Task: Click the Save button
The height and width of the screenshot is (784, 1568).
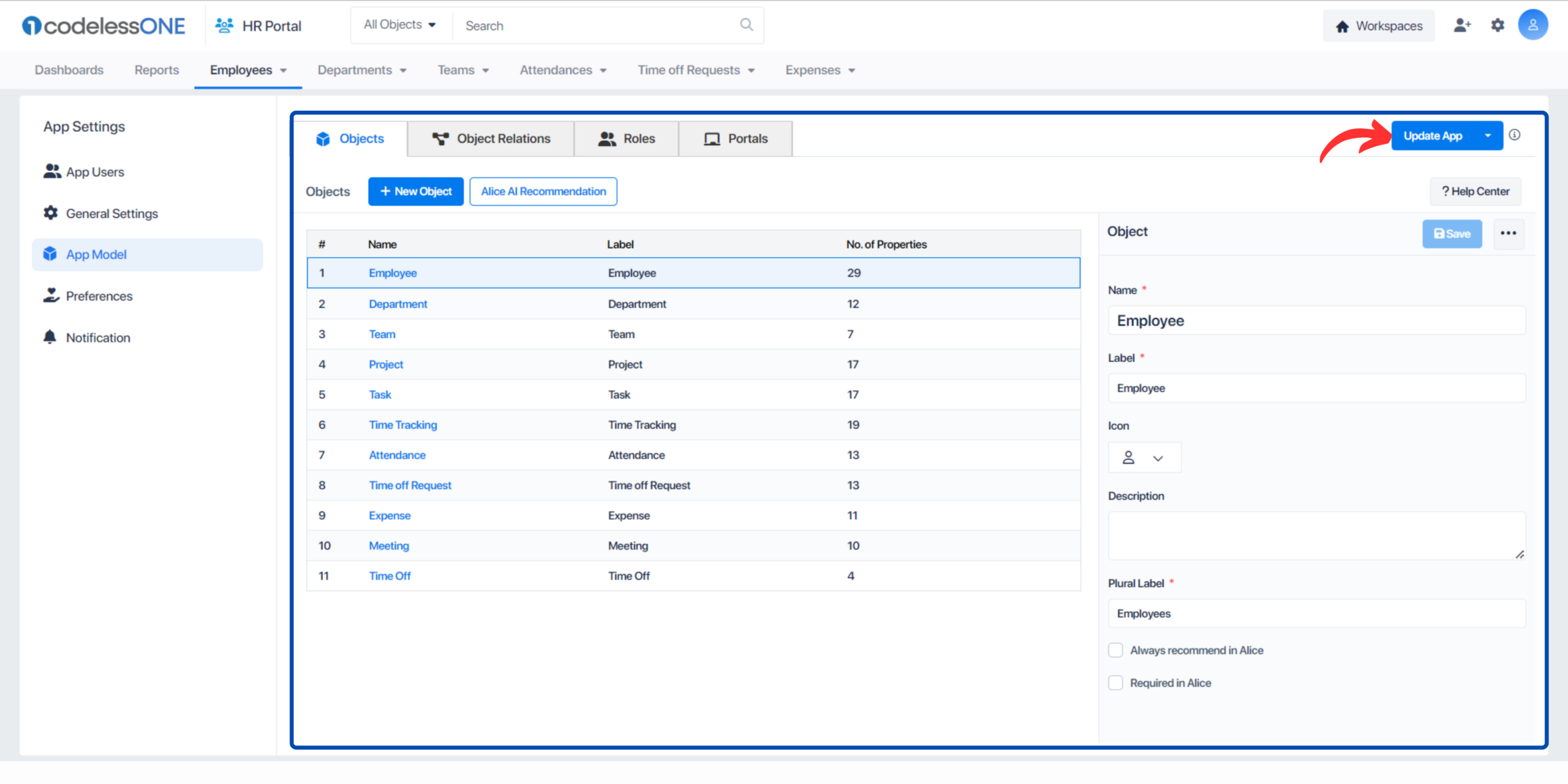Action: click(1452, 233)
